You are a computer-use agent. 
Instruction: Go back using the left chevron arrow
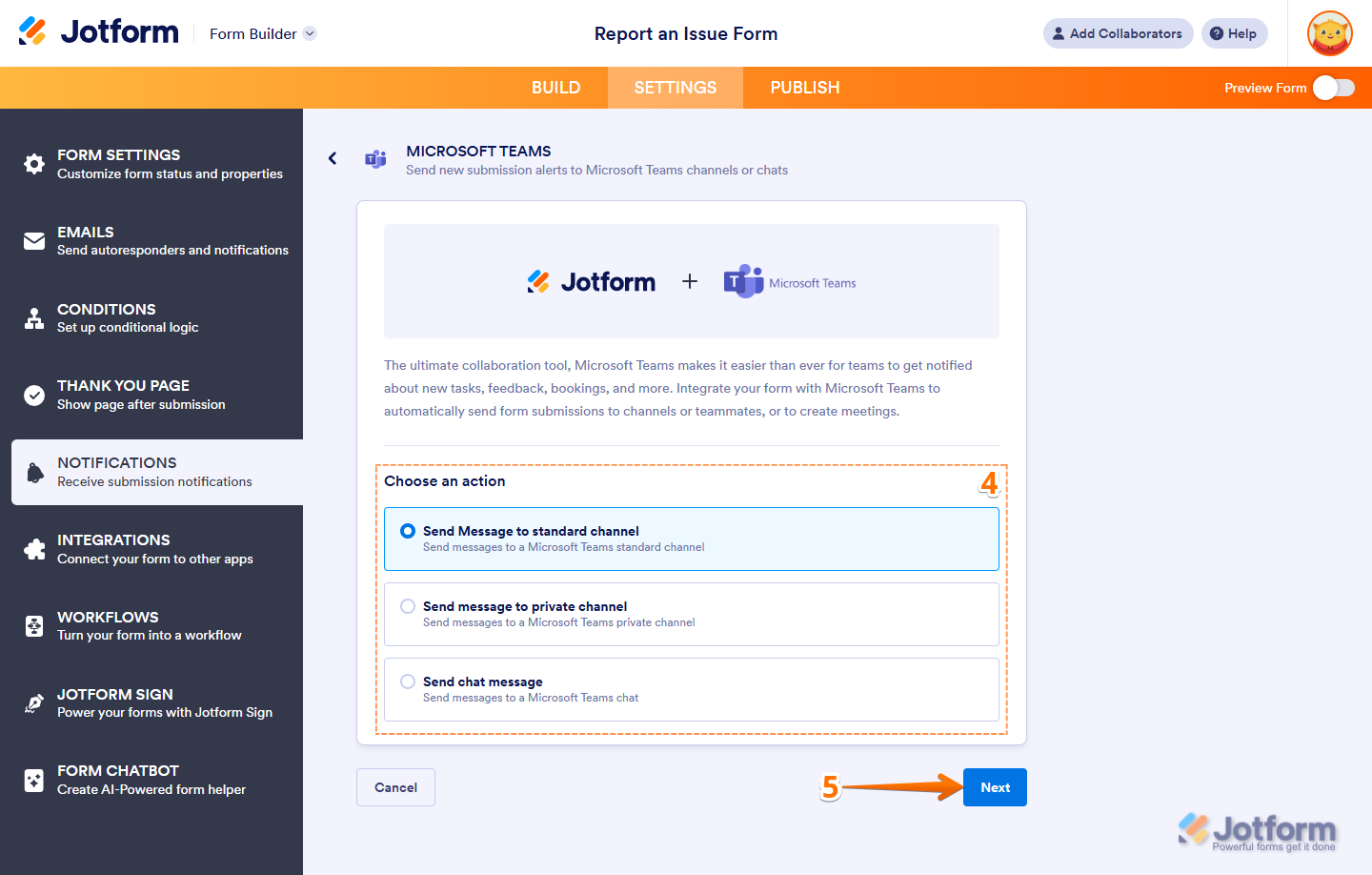pos(332,158)
